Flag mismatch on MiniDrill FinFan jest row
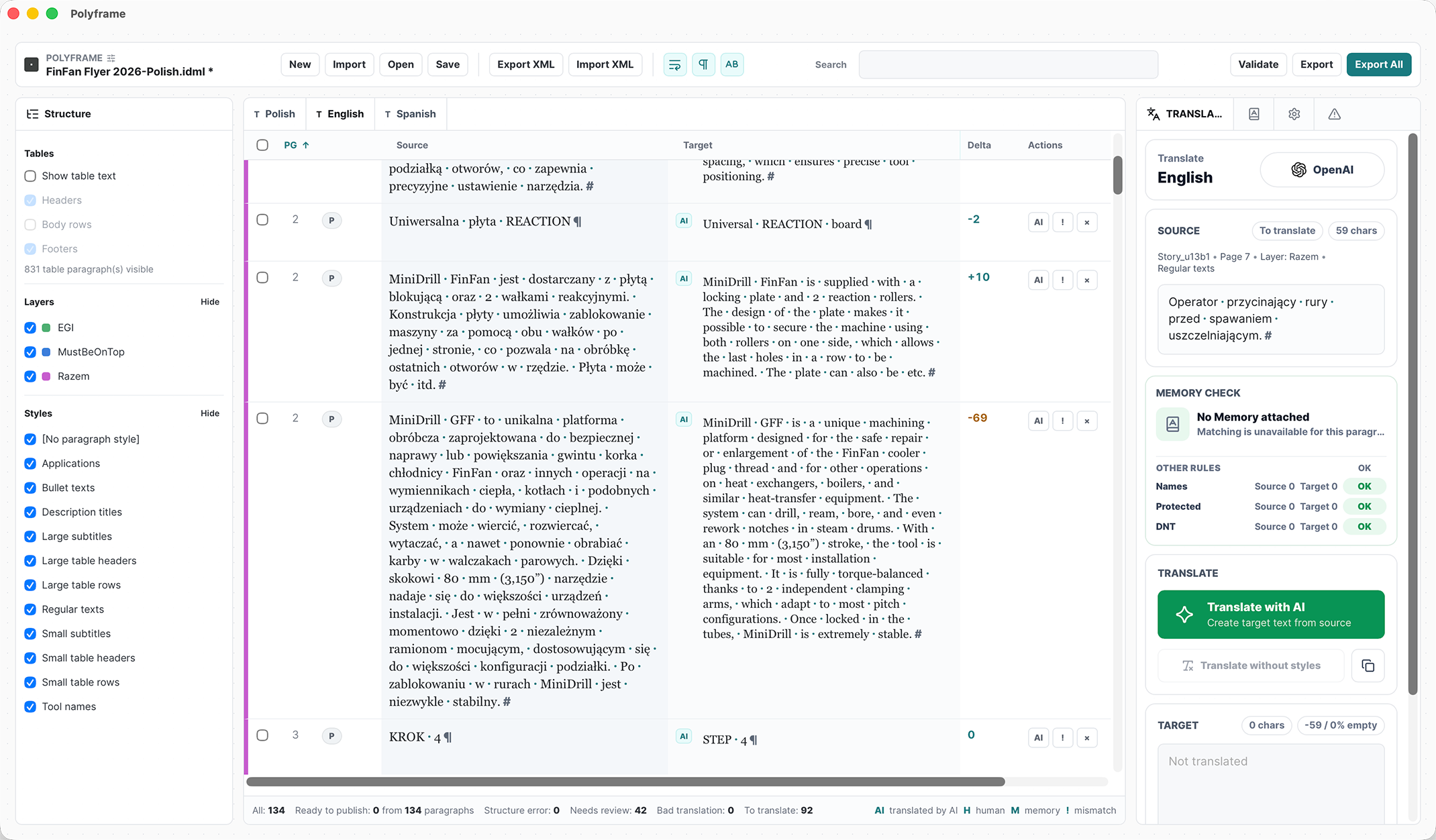The image size is (1436, 840). tap(1062, 280)
